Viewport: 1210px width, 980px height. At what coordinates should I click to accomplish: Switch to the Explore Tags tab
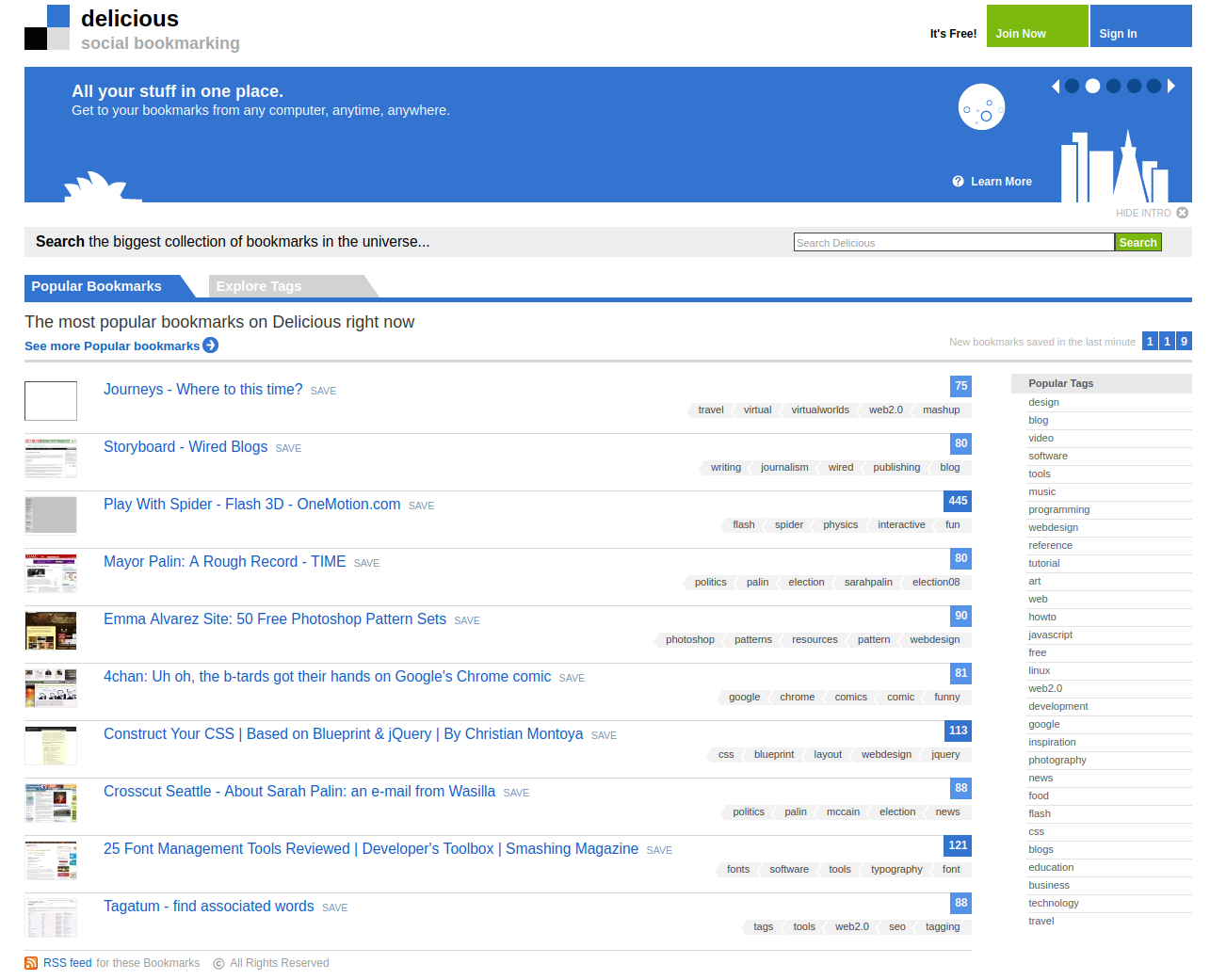[x=259, y=286]
